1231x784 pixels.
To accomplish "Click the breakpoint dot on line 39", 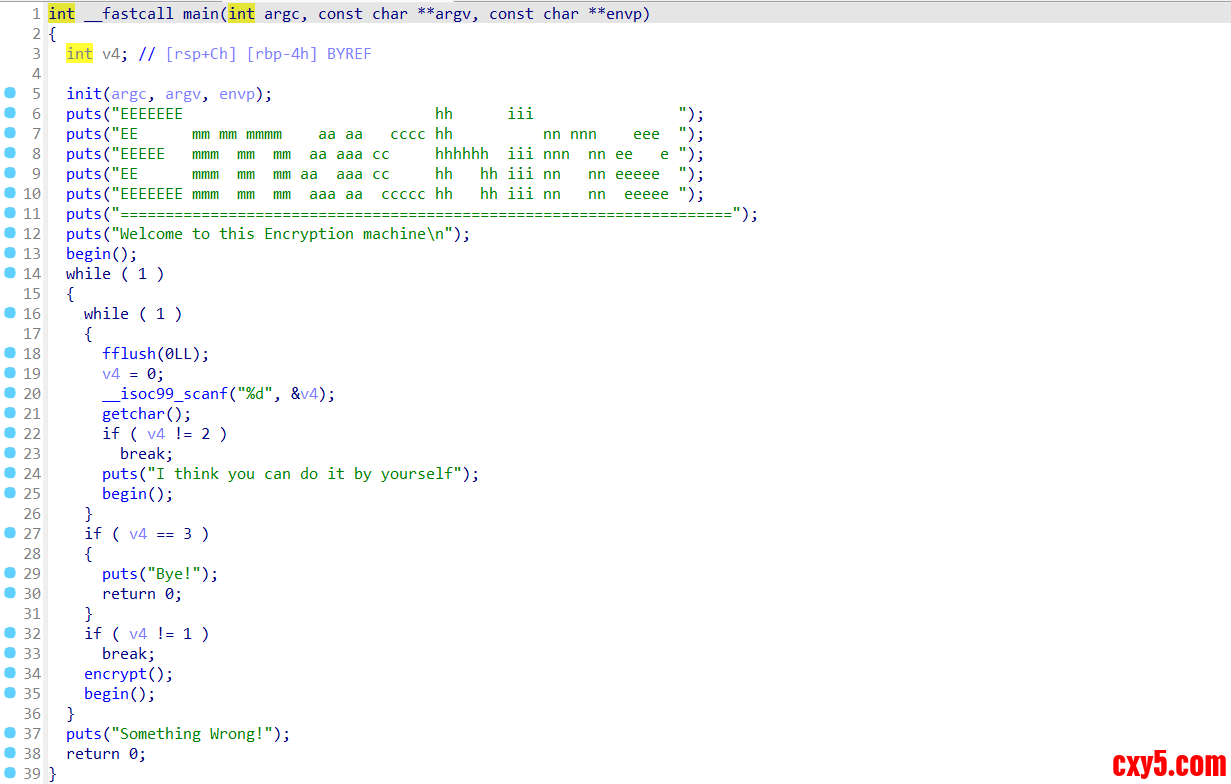I will [10, 773].
